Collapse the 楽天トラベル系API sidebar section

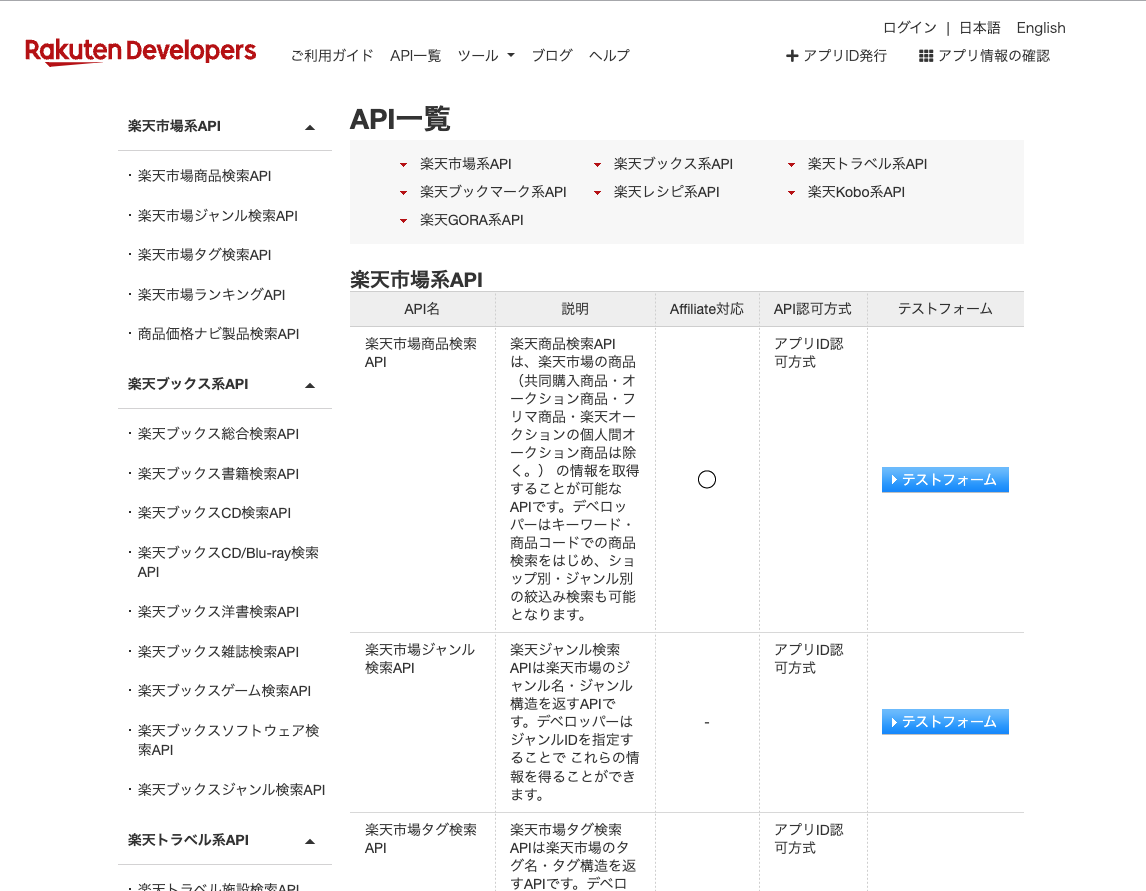(x=310, y=841)
